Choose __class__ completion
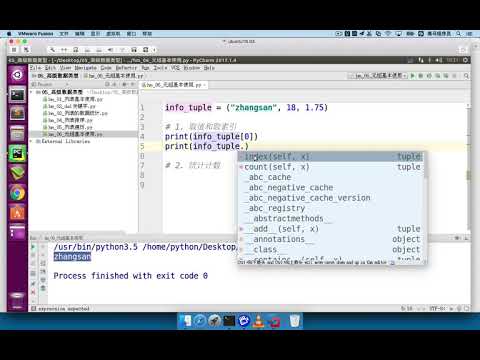The height and width of the screenshot is (360, 480). point(331,250)
